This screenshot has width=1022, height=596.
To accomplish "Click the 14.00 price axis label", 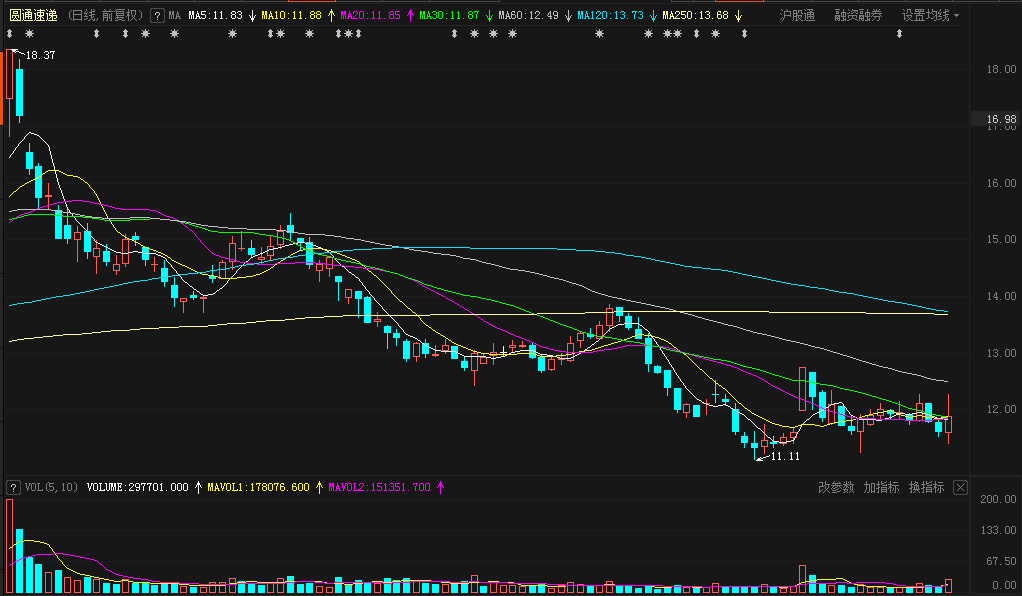I will [x=1001, y=296].
